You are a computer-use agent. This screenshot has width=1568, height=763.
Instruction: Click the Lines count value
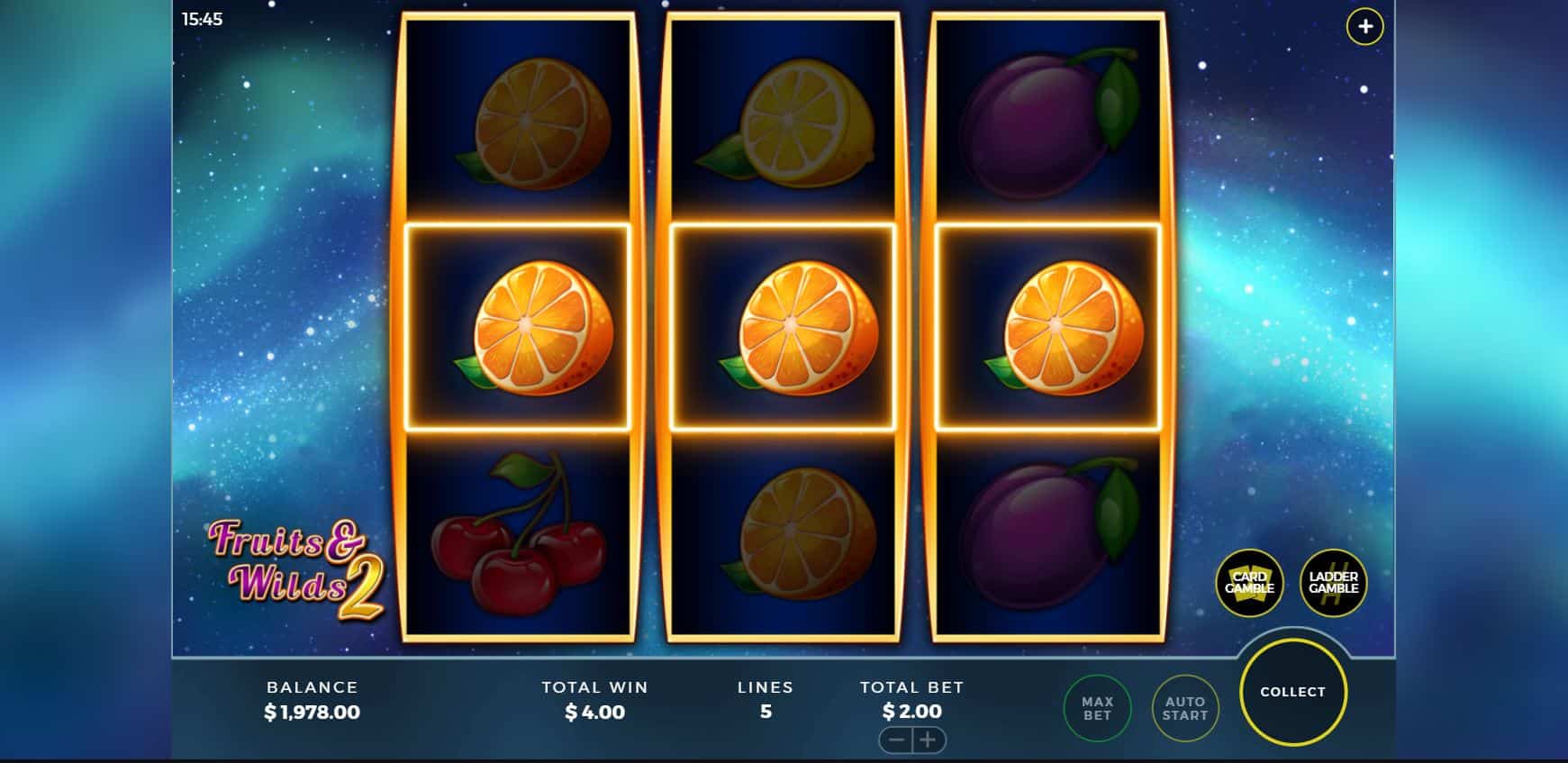click(x=766, y=712)
